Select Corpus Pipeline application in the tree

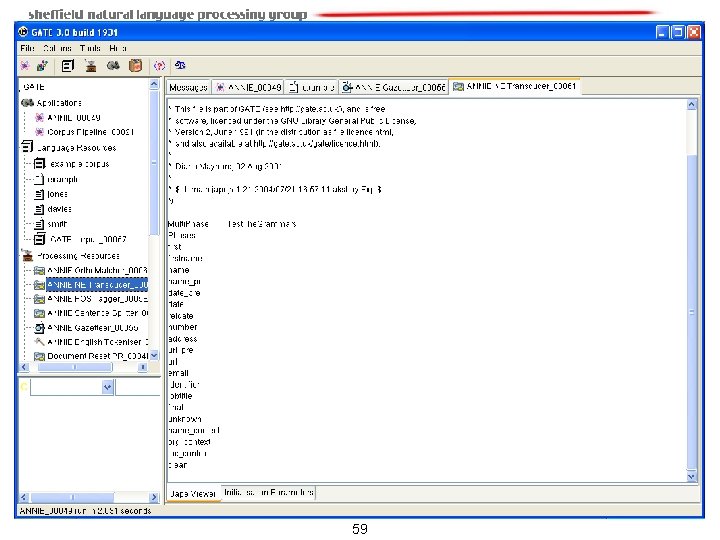(x=90, y=132)
